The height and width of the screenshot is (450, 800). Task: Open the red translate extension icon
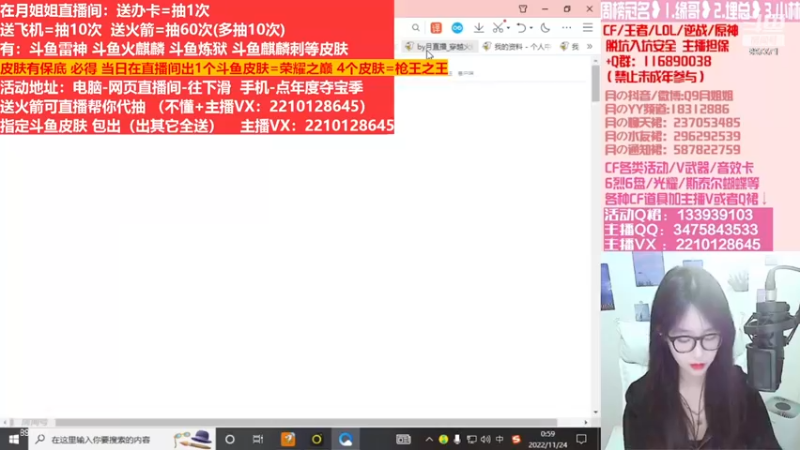pyautogui.click(x=436, y=28)
